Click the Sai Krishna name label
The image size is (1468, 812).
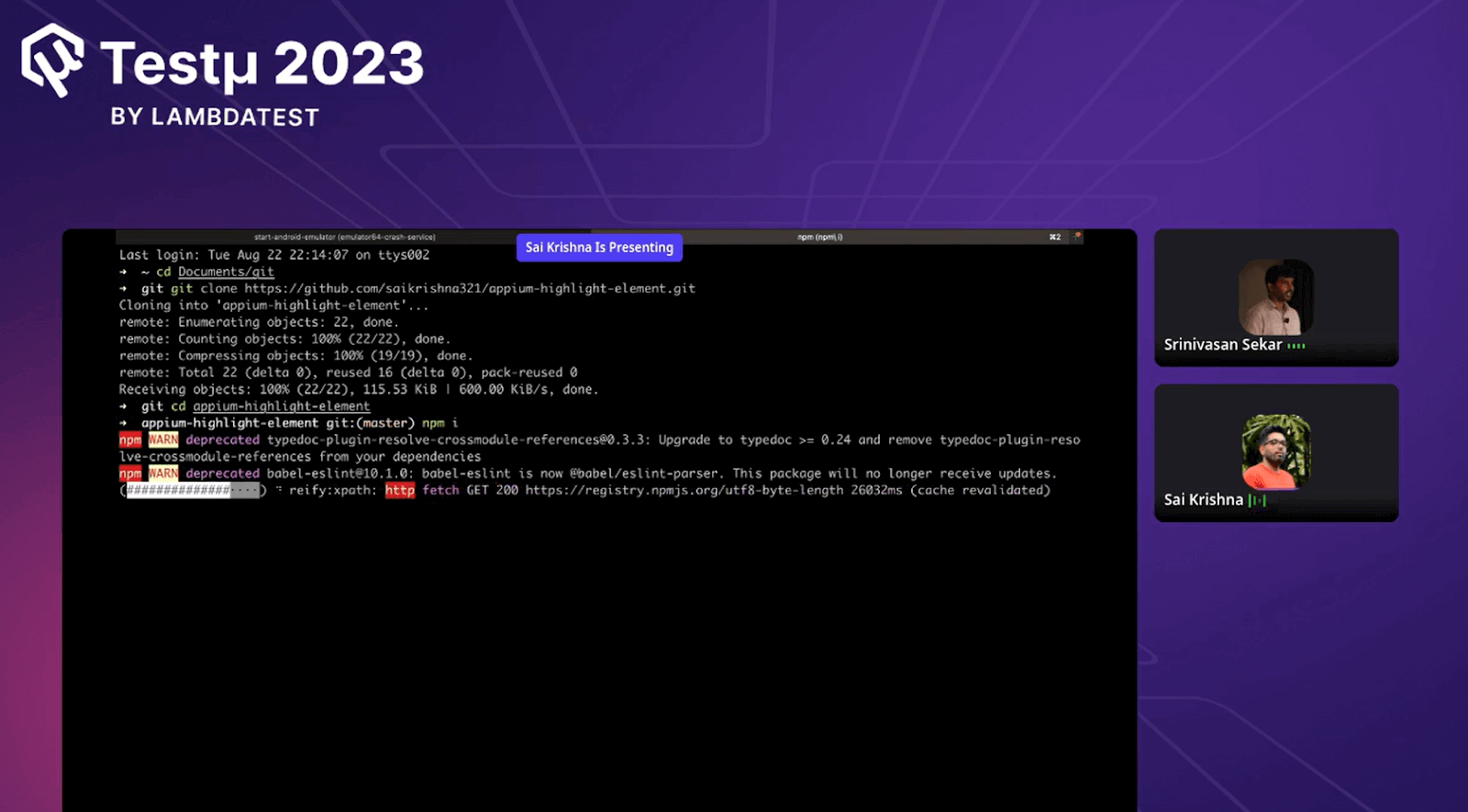[x=1204, y=500]
